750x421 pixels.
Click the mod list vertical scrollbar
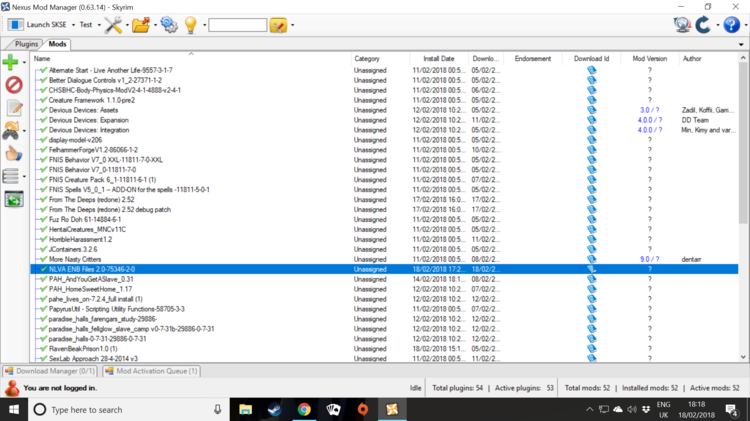(x=743, y=144)
